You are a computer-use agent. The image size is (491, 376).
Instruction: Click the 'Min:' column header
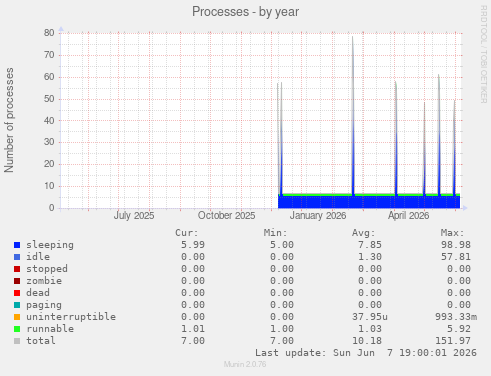click(x=275, y=233)
